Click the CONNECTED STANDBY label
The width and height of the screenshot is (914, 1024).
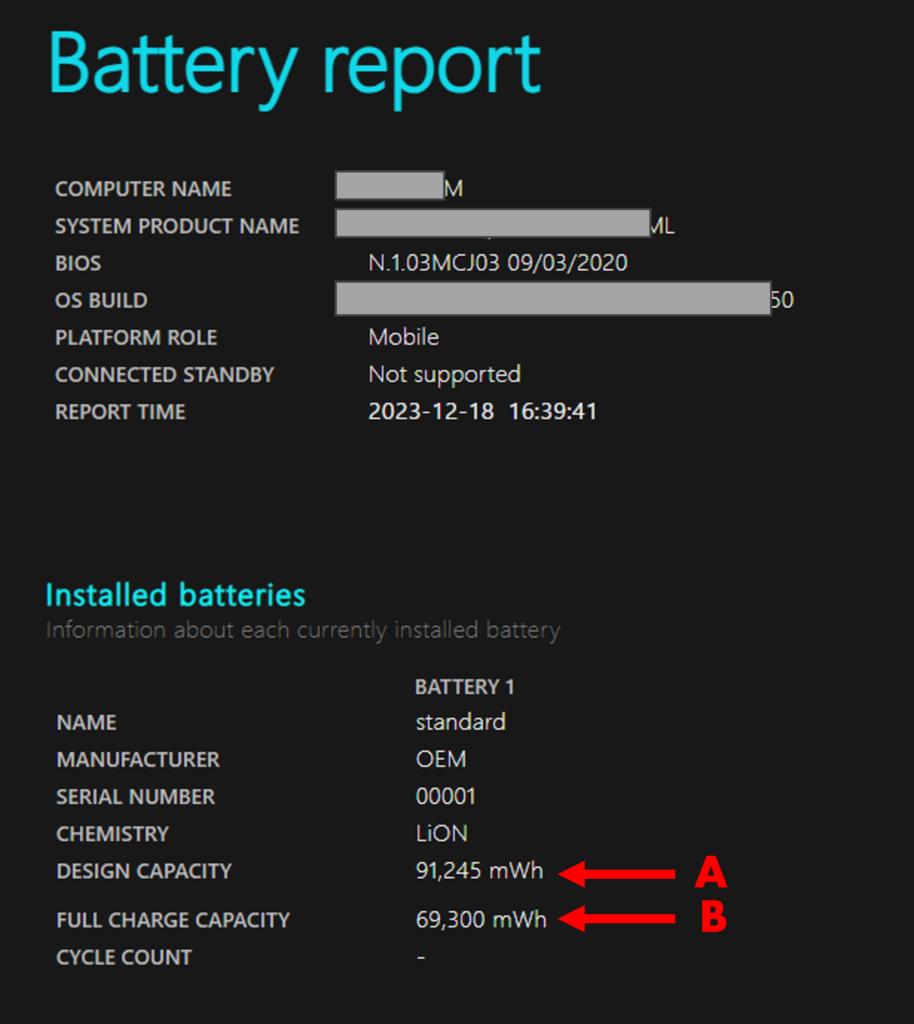coord(164,375)
